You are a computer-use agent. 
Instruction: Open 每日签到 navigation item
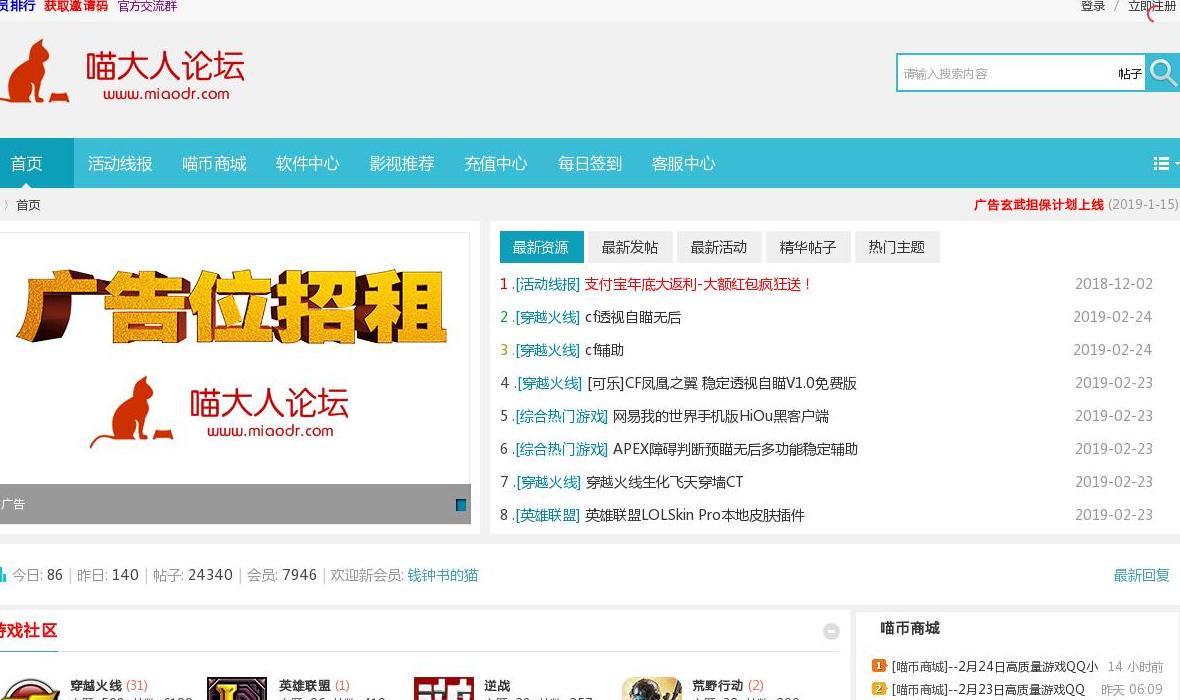pos(590,163)
